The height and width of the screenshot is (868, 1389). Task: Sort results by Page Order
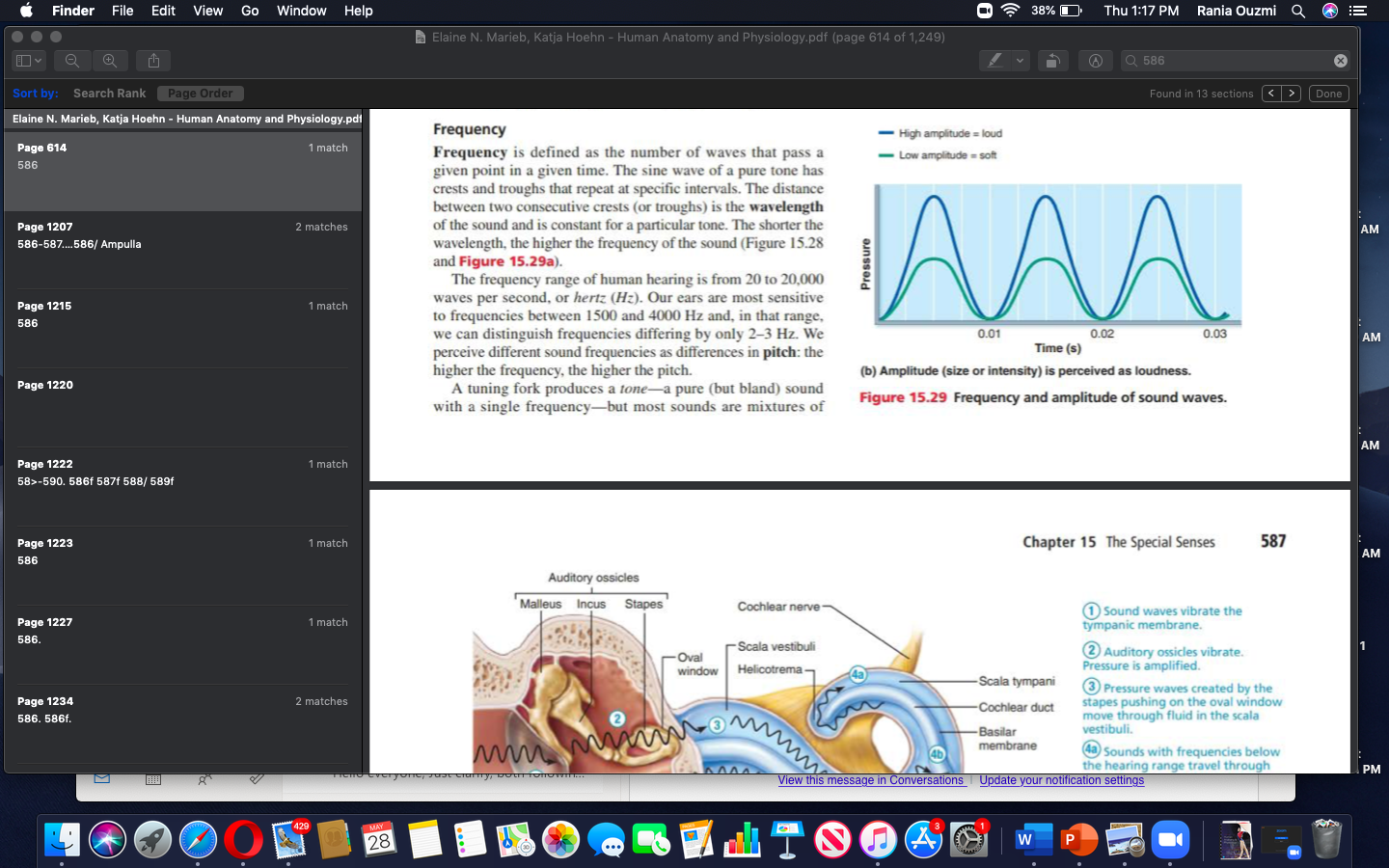[x=200, y=94]
